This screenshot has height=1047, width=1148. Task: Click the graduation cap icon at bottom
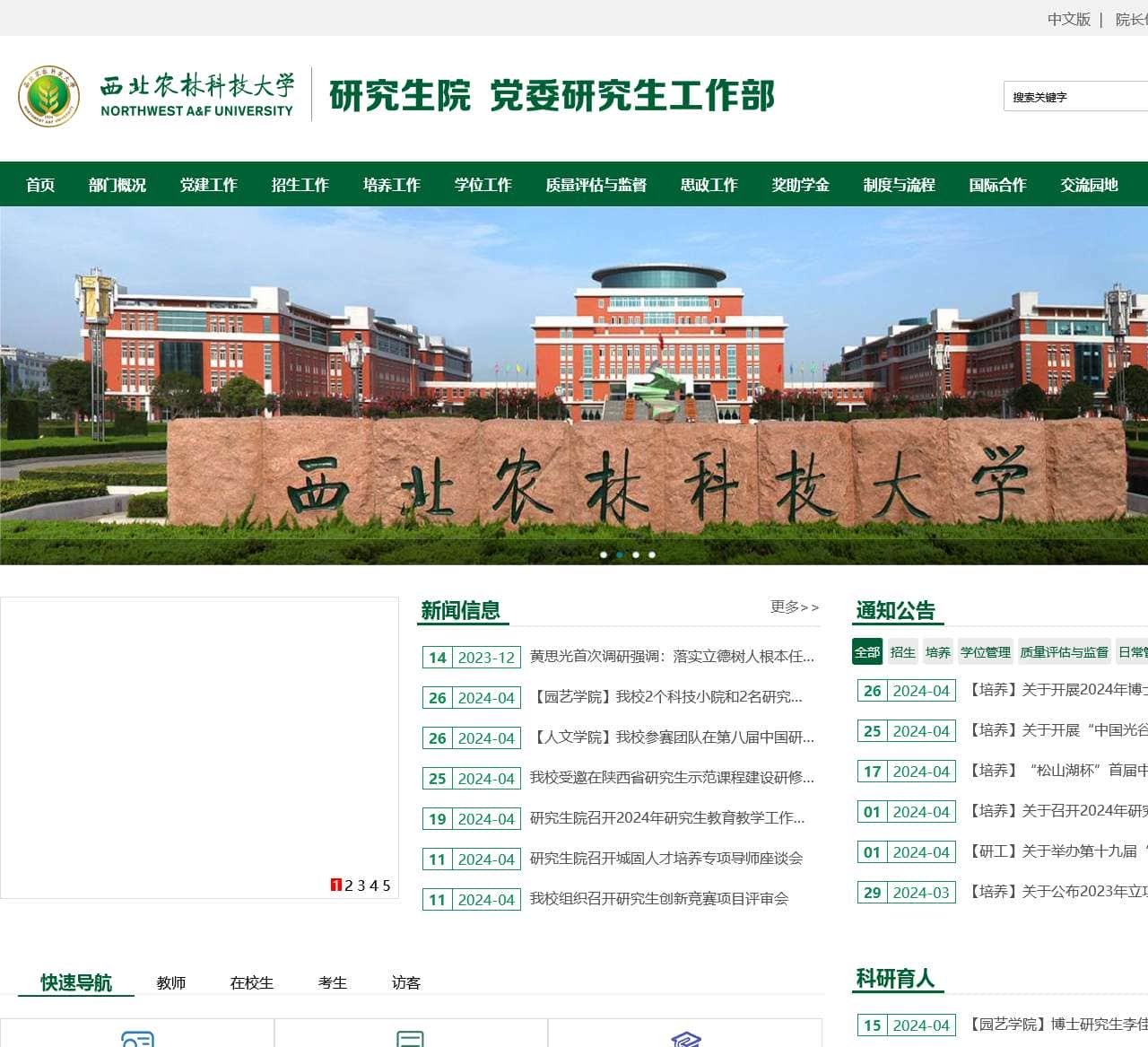[x=686, y=1041]
